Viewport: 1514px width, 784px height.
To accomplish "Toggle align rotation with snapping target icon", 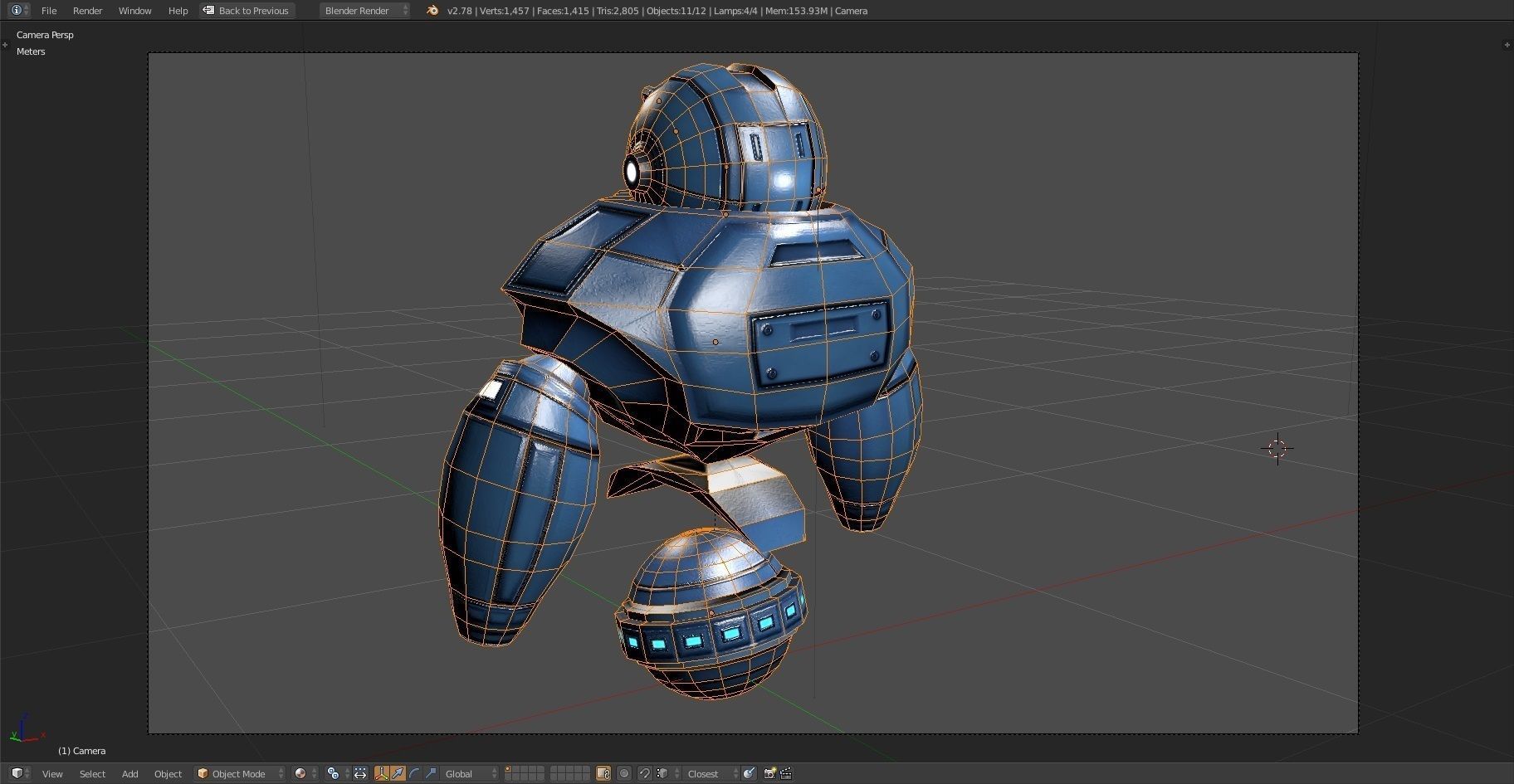I will 750,773.
